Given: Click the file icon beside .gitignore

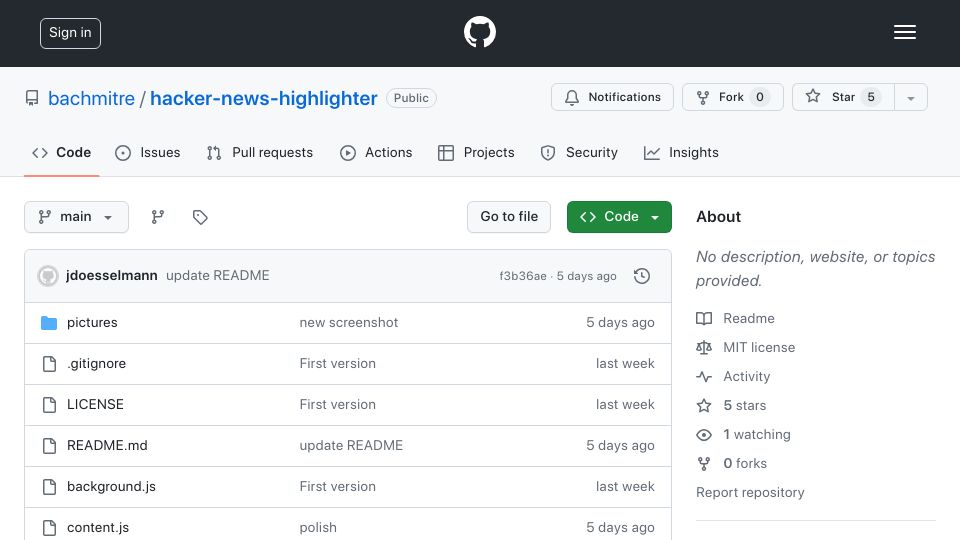Looking at the screenshot, I should click(49, 364).
